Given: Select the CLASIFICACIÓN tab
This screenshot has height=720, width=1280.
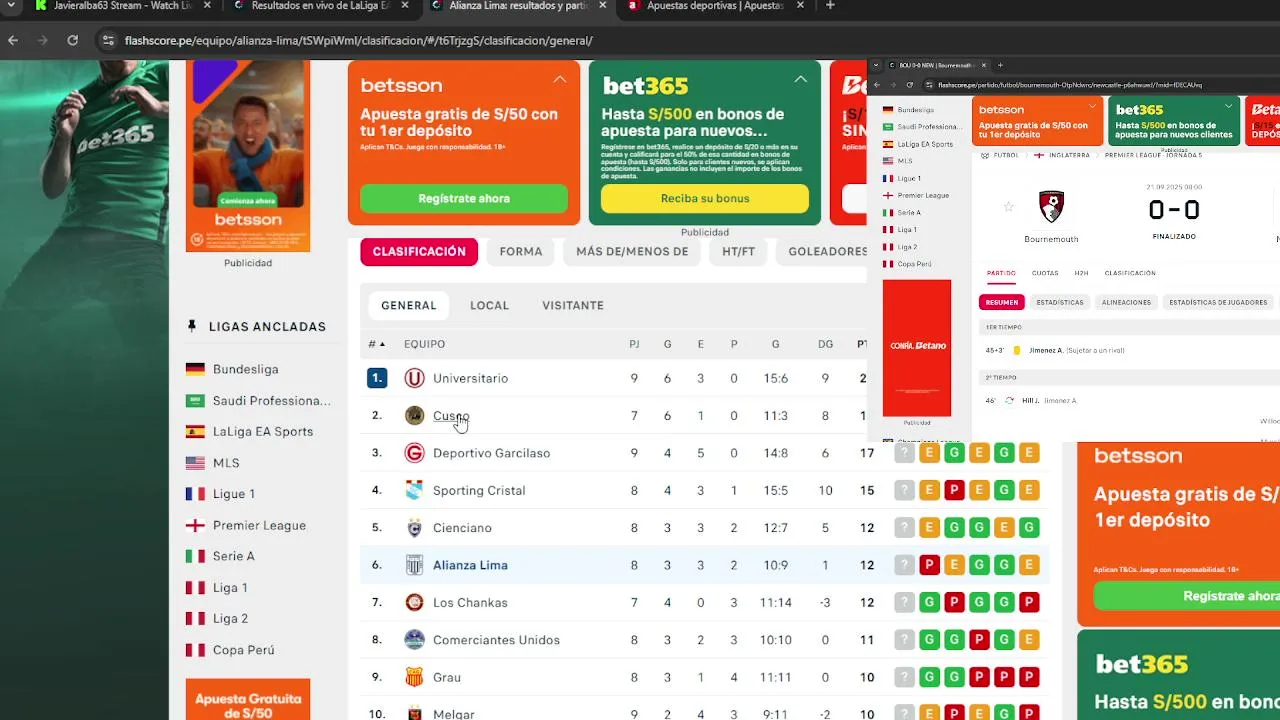Looking at the screenshot, I should (419, 252).
